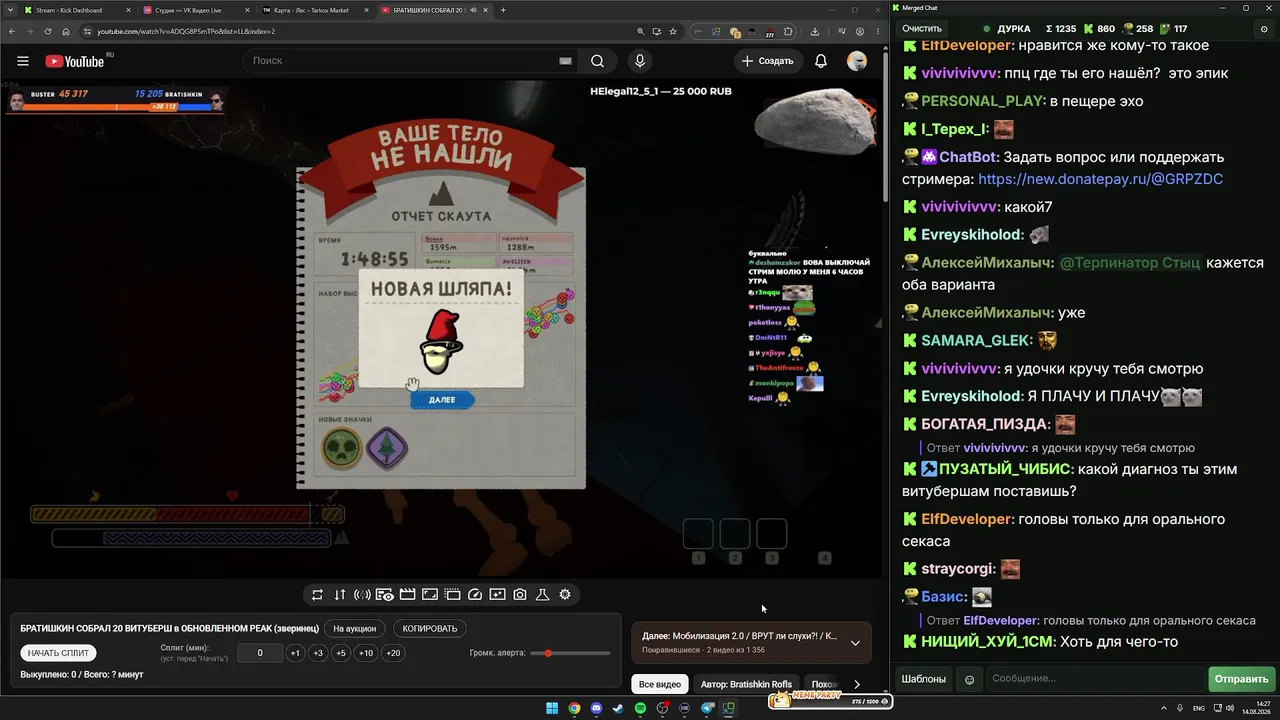Go to the YouTube home logo
The height and width of the screenshot is (720, 1280).
pyautogui.click(x=75, y=61)
